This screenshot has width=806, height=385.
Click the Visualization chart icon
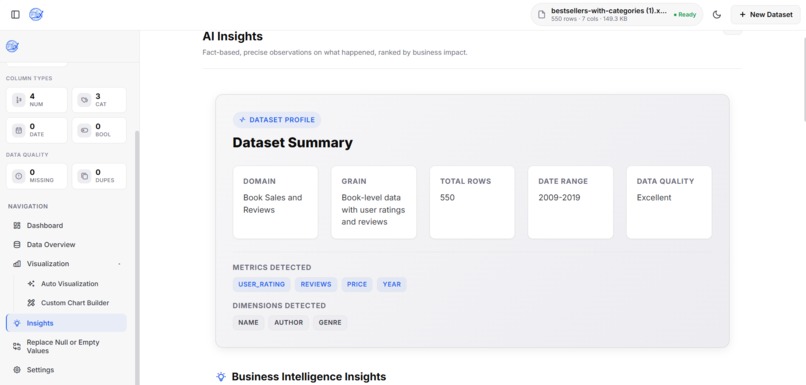(17, 264)
